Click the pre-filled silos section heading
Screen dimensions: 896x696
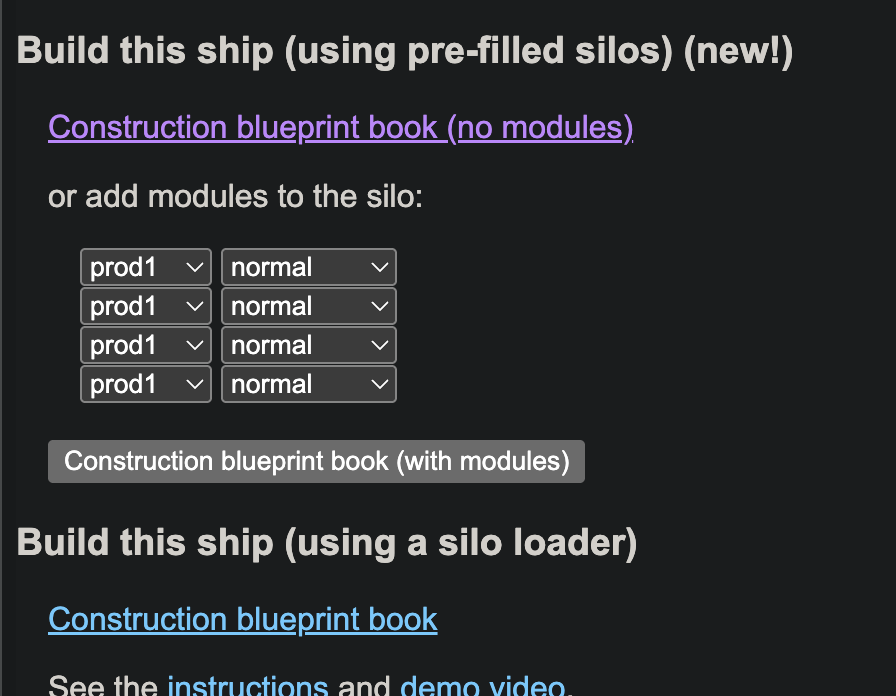[x=405, y=51]
